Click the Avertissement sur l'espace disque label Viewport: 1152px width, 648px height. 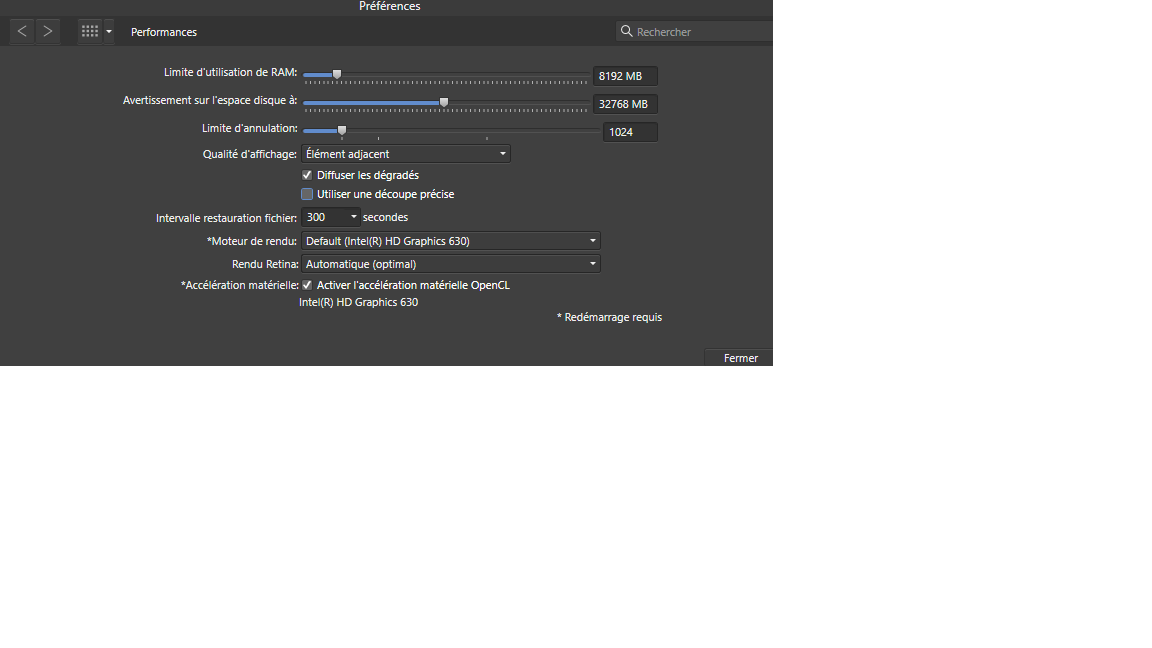click(x=210, y=100)
